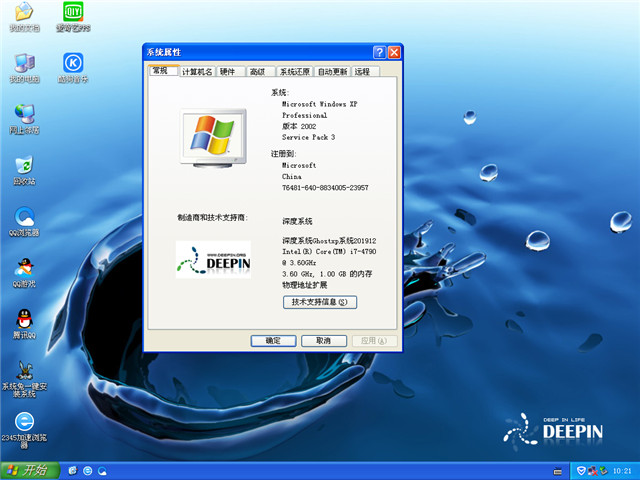Image resolution: width=640 pixels, height=480 pixels.
Task: Open the 酷狗音乐 desktop icon
Action: coord(73,68)
